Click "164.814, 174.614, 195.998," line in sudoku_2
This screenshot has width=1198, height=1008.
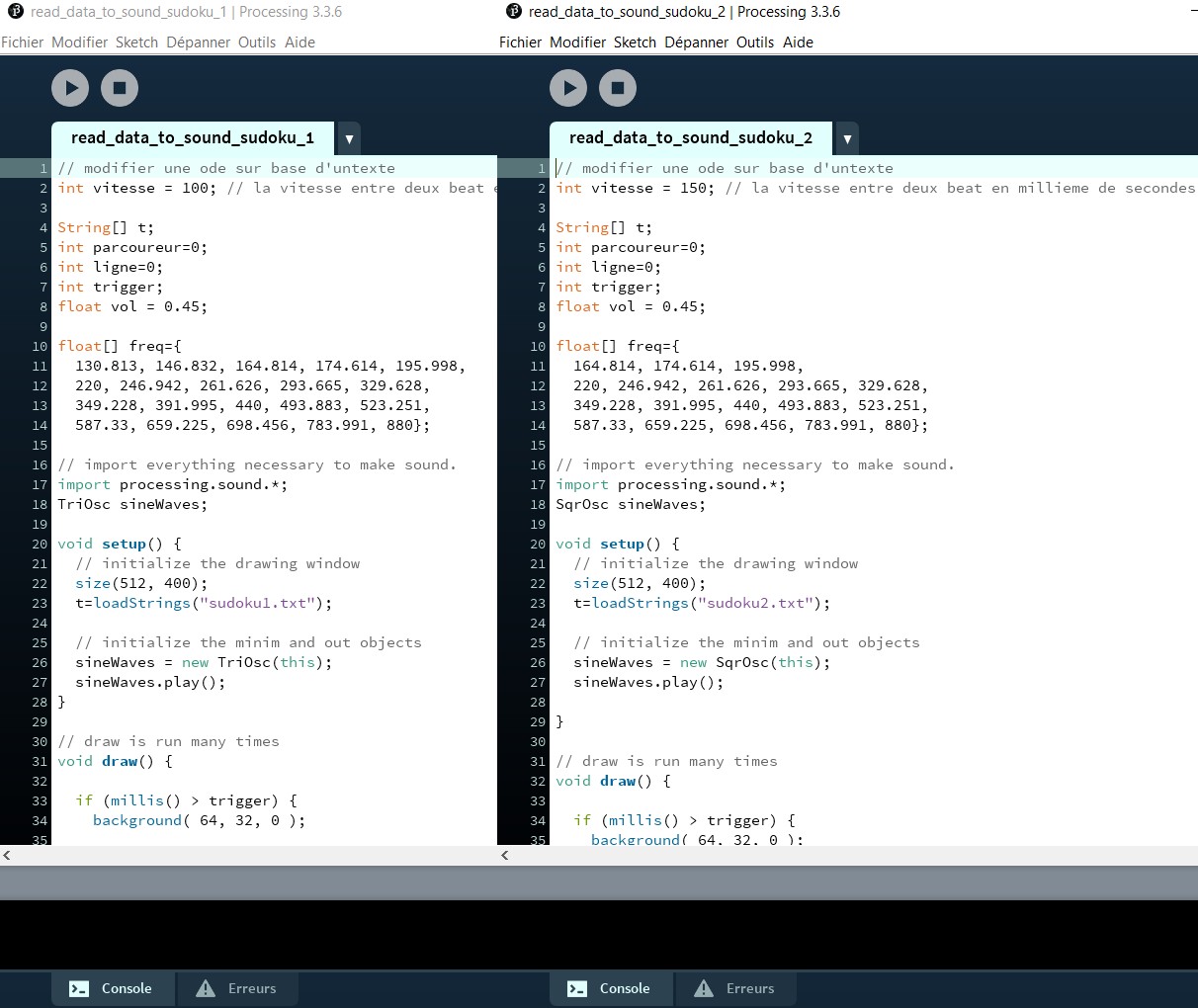[x=689, y=366]
